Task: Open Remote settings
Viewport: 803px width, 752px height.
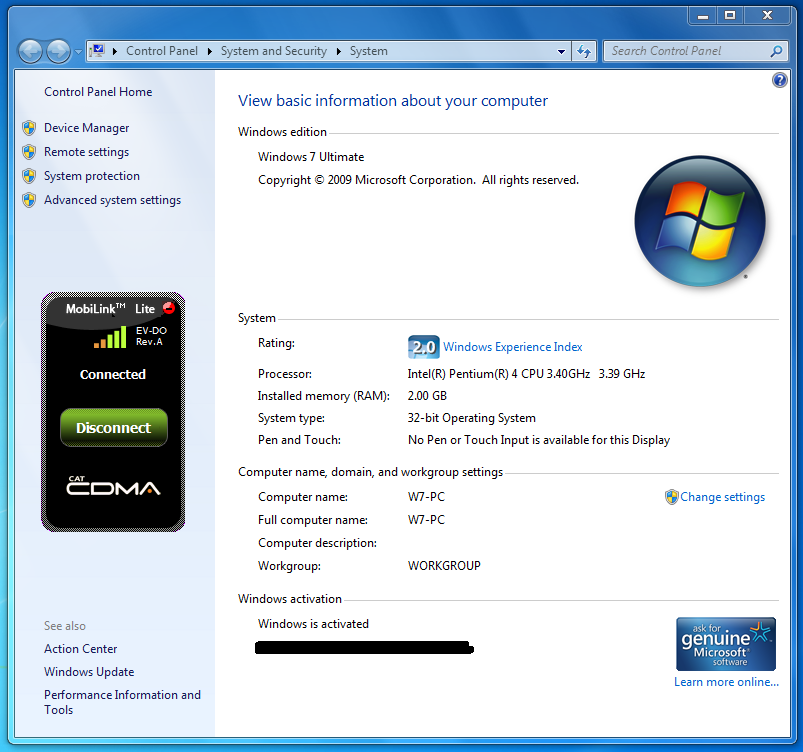Action: [87, 152]
